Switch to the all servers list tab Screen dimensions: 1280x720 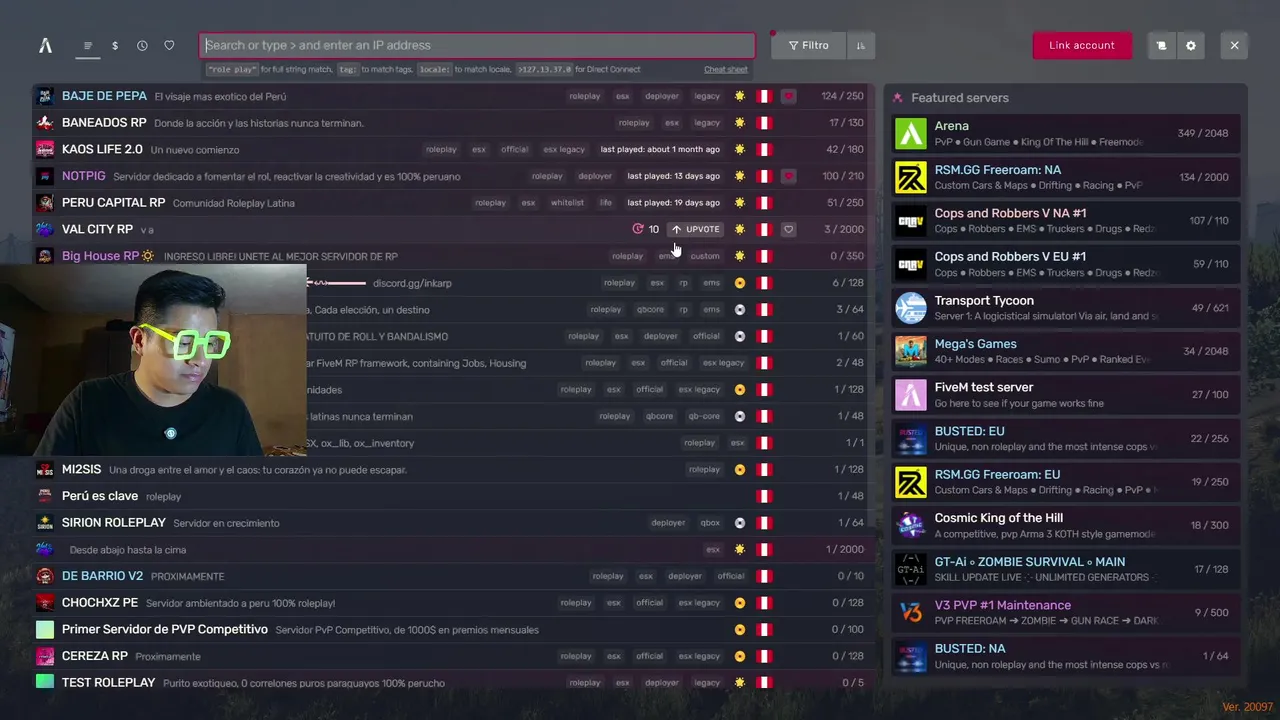88,45
